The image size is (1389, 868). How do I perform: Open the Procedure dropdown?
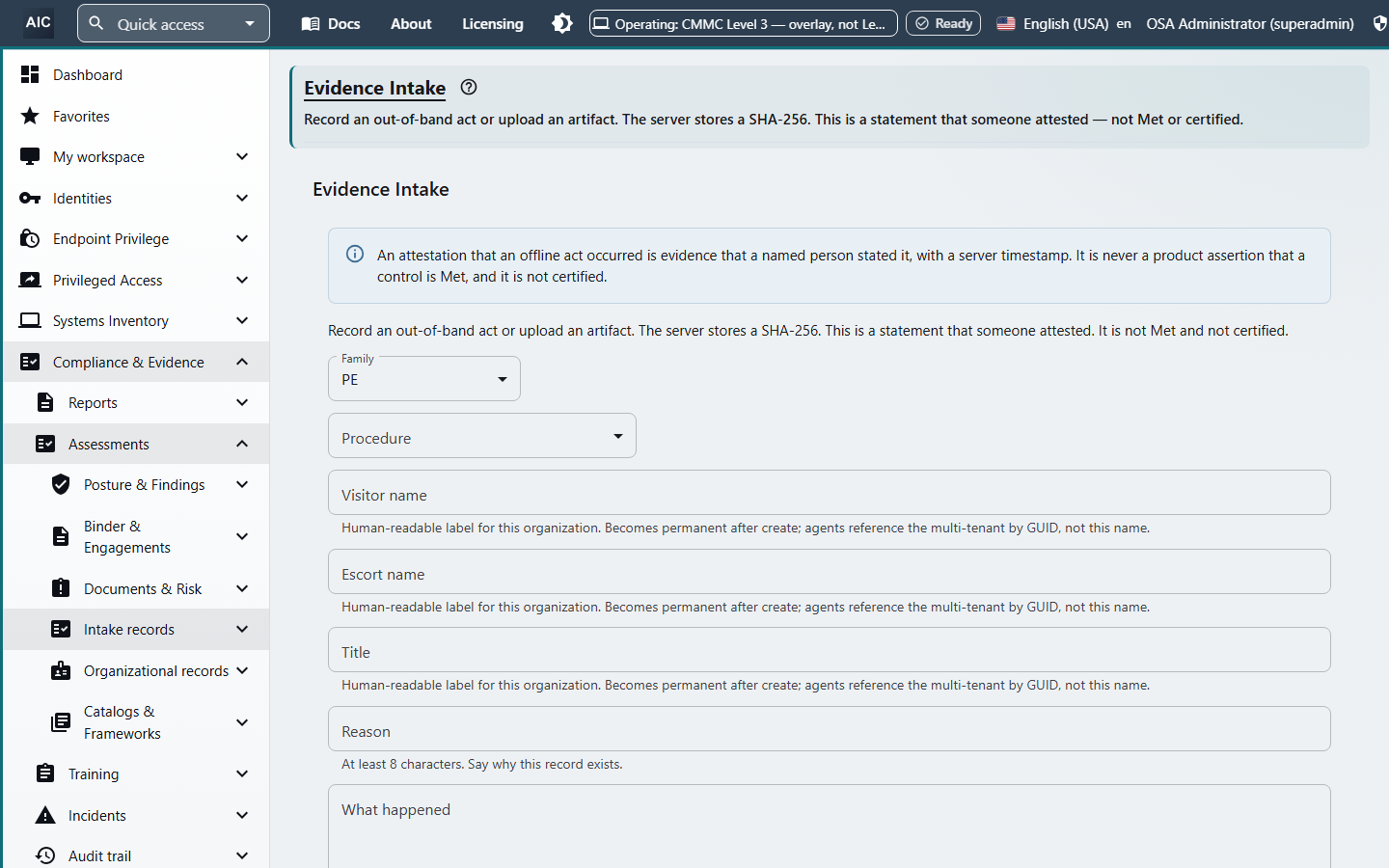pos(482,436)
